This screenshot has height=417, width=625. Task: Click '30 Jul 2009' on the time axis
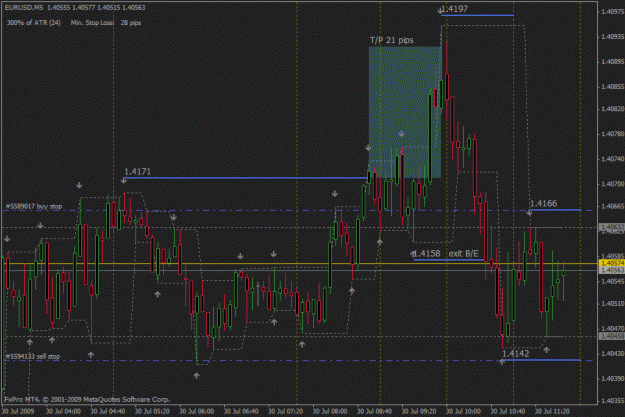[x=18, y=411]
